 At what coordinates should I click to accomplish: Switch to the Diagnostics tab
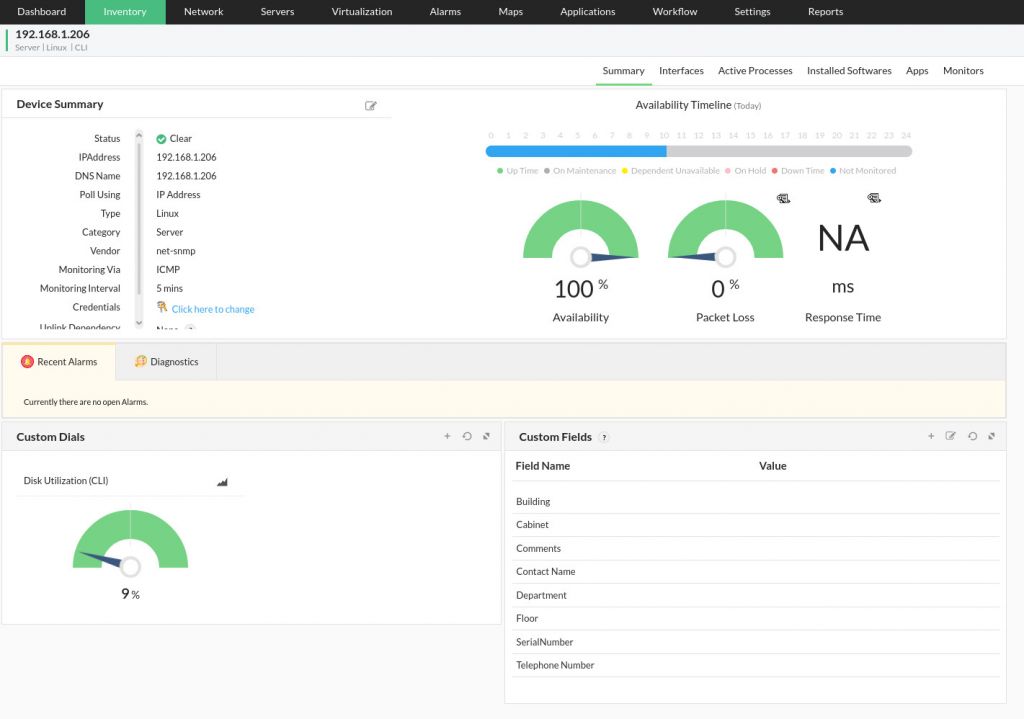click(x=167, y=361)
